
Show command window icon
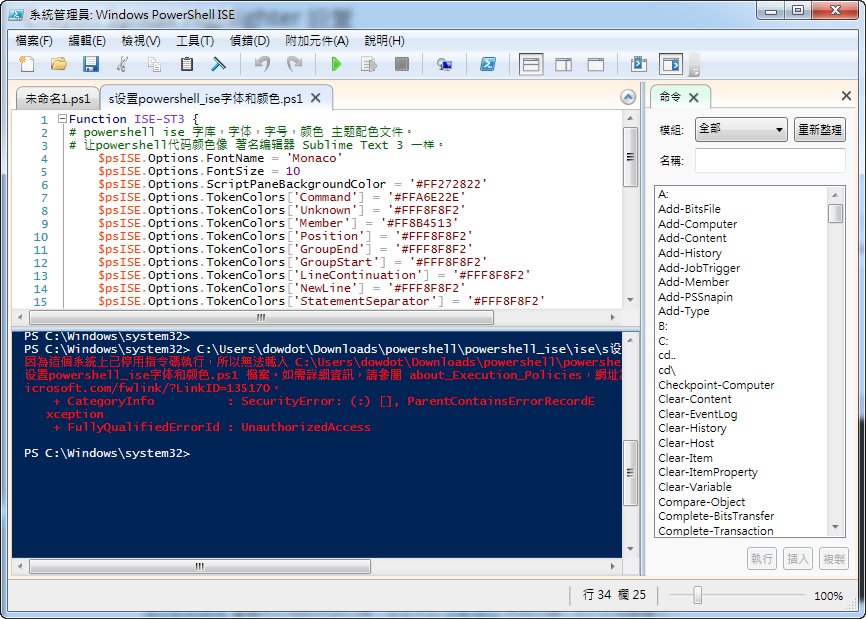[638, 65]
